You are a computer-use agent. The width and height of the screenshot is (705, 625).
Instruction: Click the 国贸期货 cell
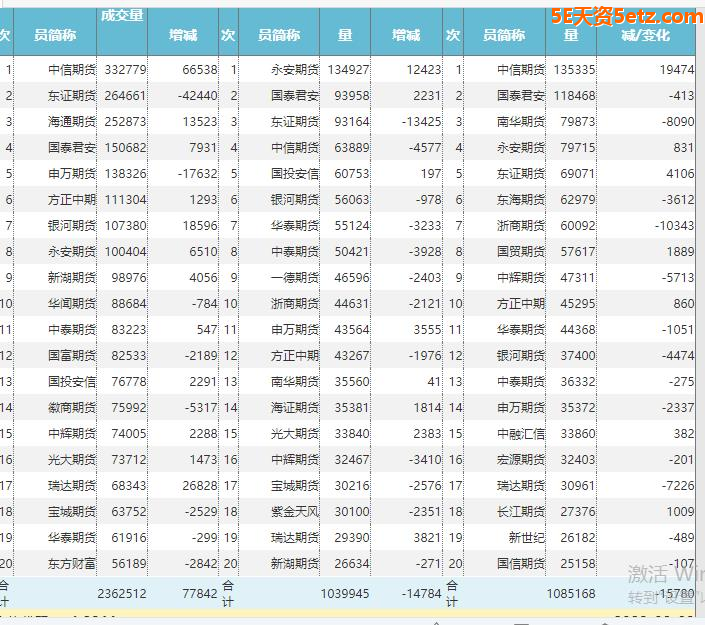click(x=521, y=252)
